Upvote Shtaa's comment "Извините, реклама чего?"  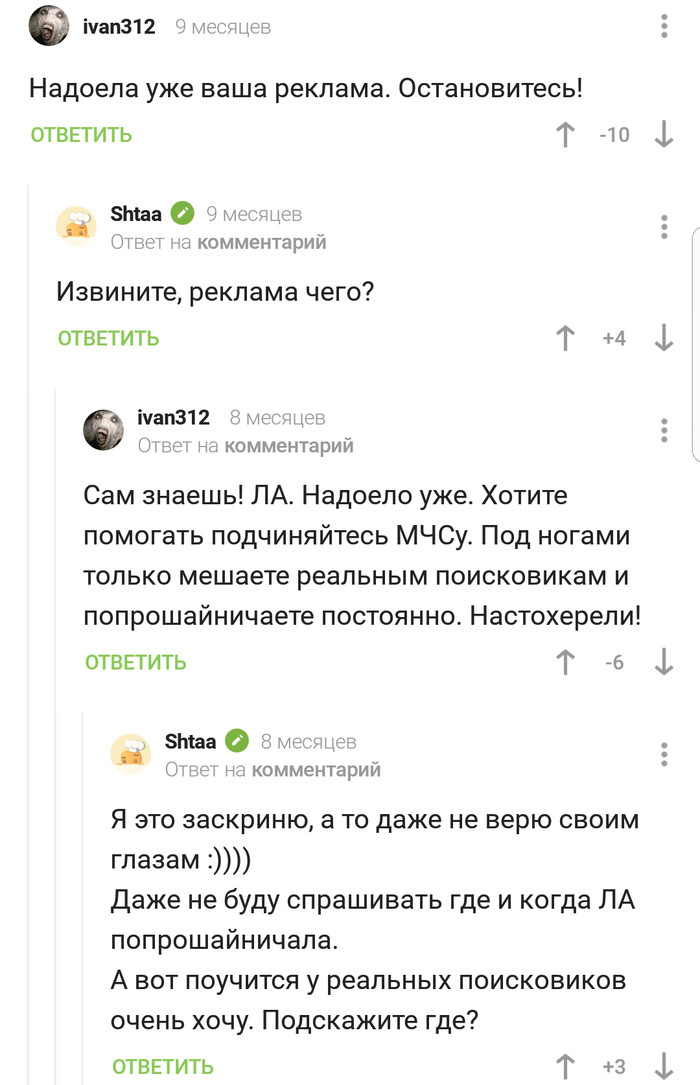566,338
